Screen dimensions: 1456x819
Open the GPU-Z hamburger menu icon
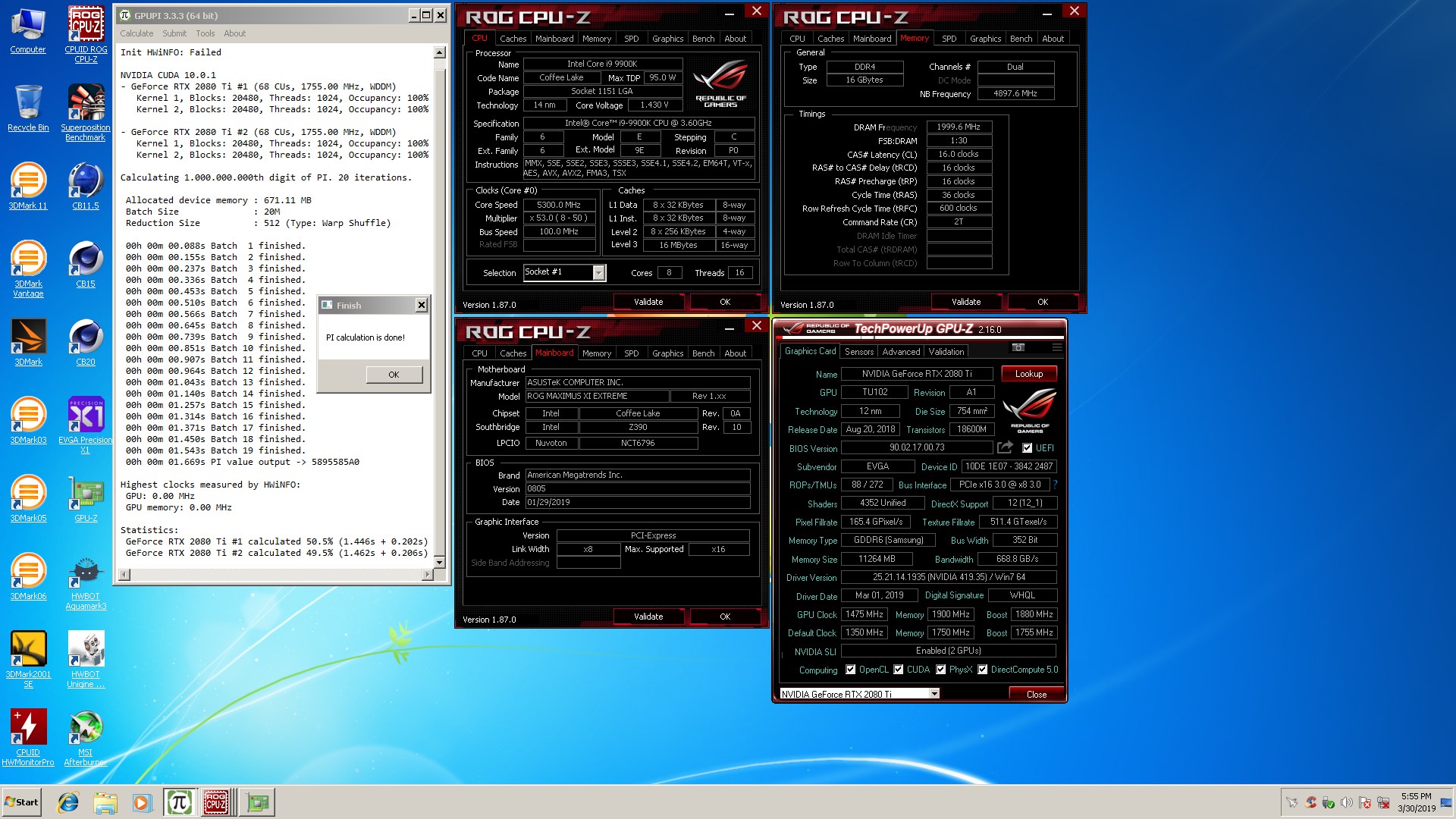[x=1056, y=347]
